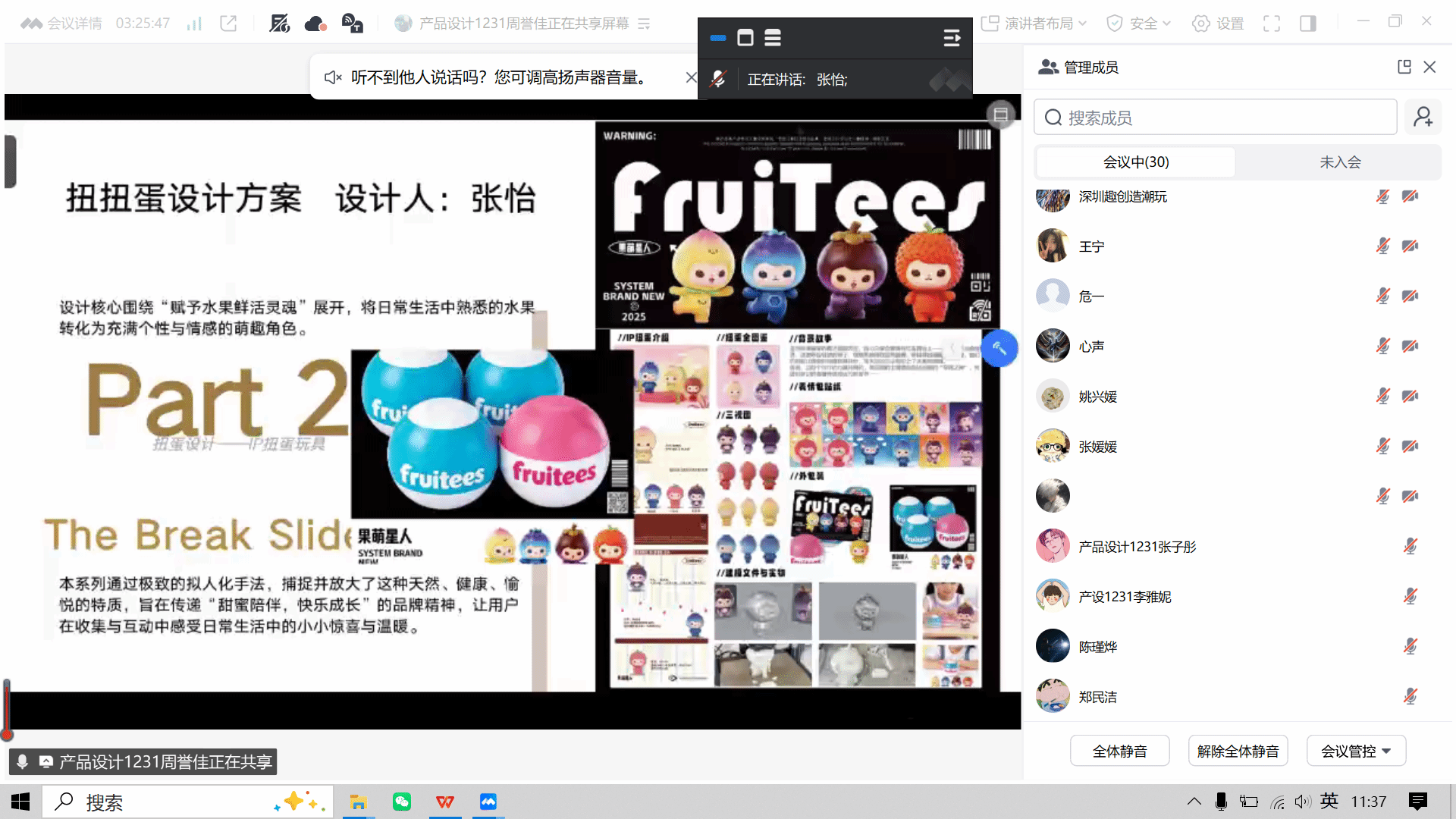Click the blue annotation pen floating button
The width and height of the screenshot is (1456, 819).
pos(999,348)
